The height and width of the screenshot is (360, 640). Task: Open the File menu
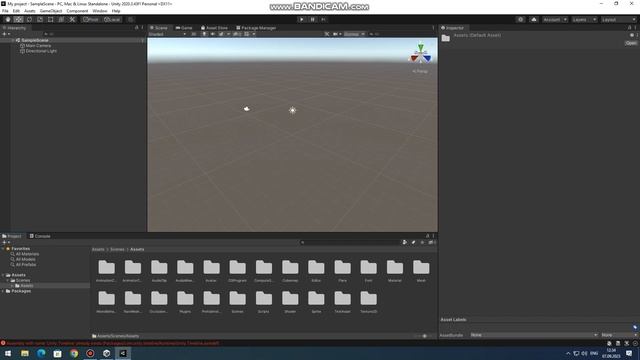pos(5,11)
